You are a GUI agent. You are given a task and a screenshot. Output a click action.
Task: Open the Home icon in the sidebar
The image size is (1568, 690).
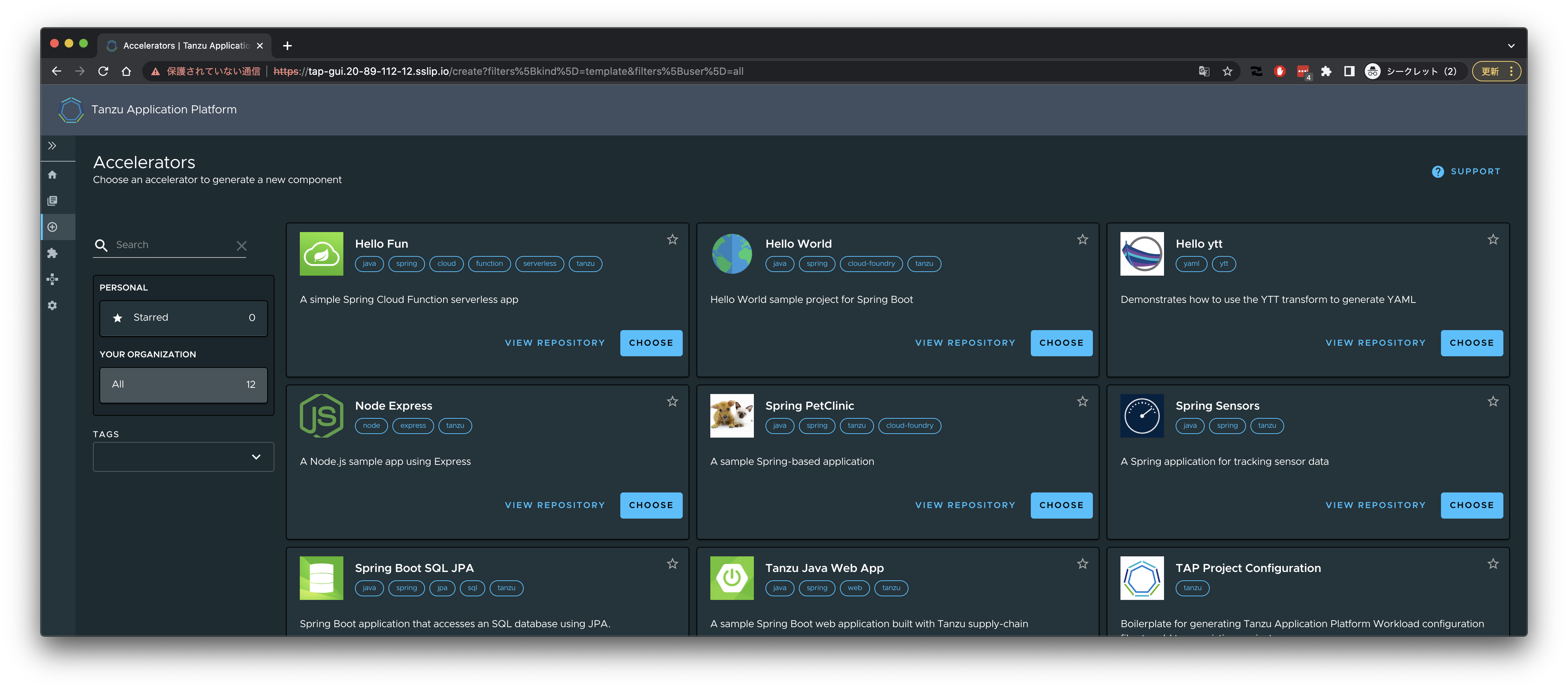pos(52,175)
